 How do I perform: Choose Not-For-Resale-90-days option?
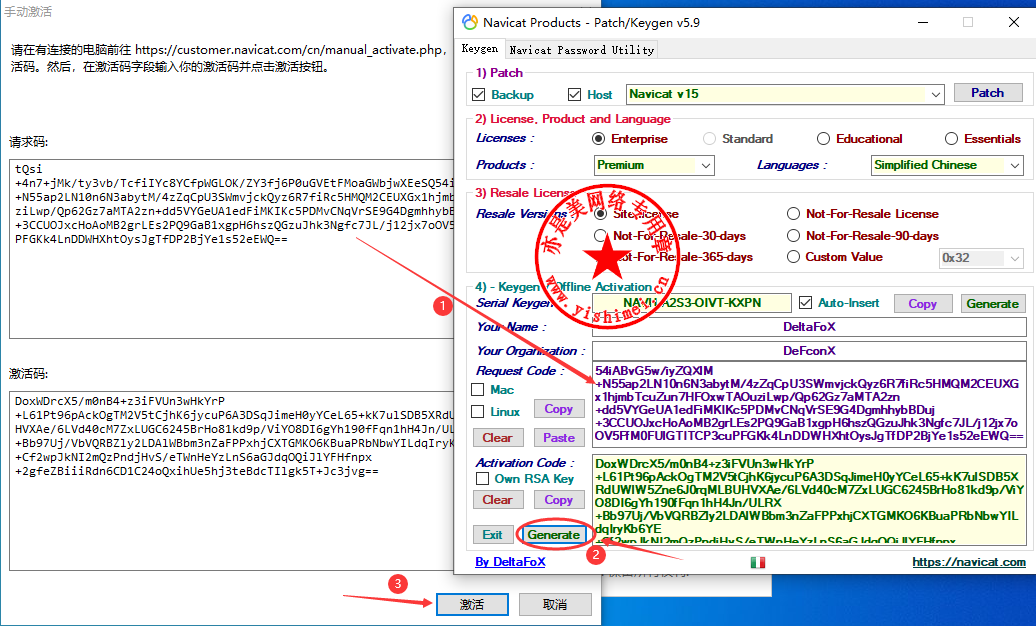coord(793,235)
